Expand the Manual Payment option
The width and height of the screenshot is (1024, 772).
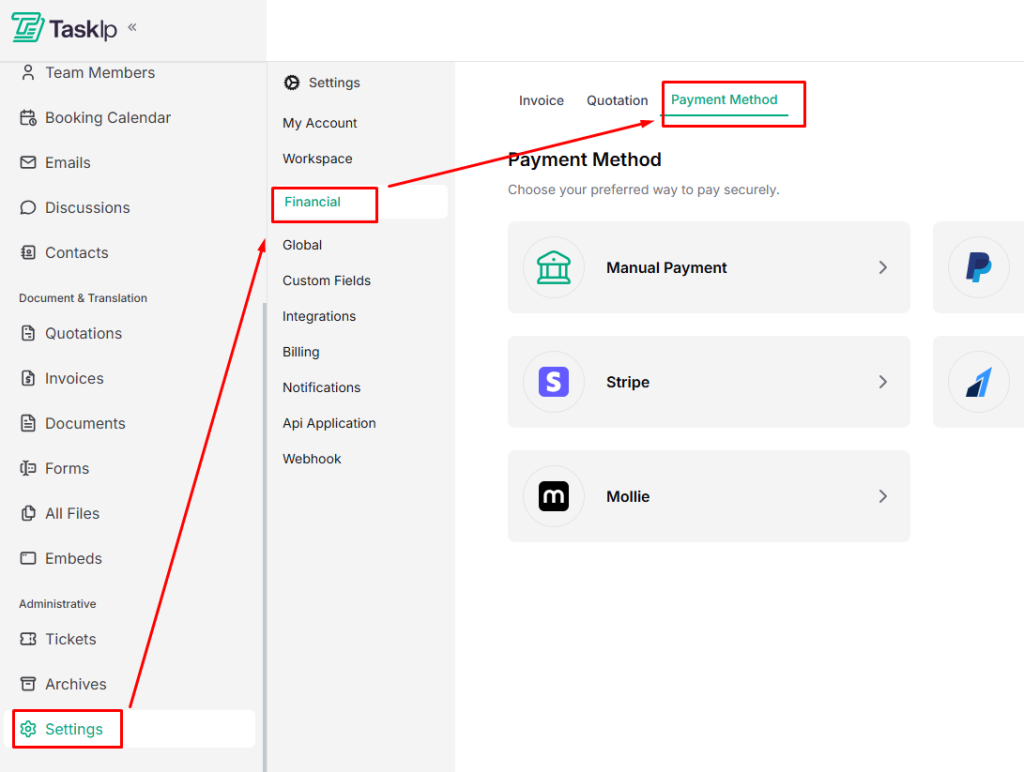(882, 267)
